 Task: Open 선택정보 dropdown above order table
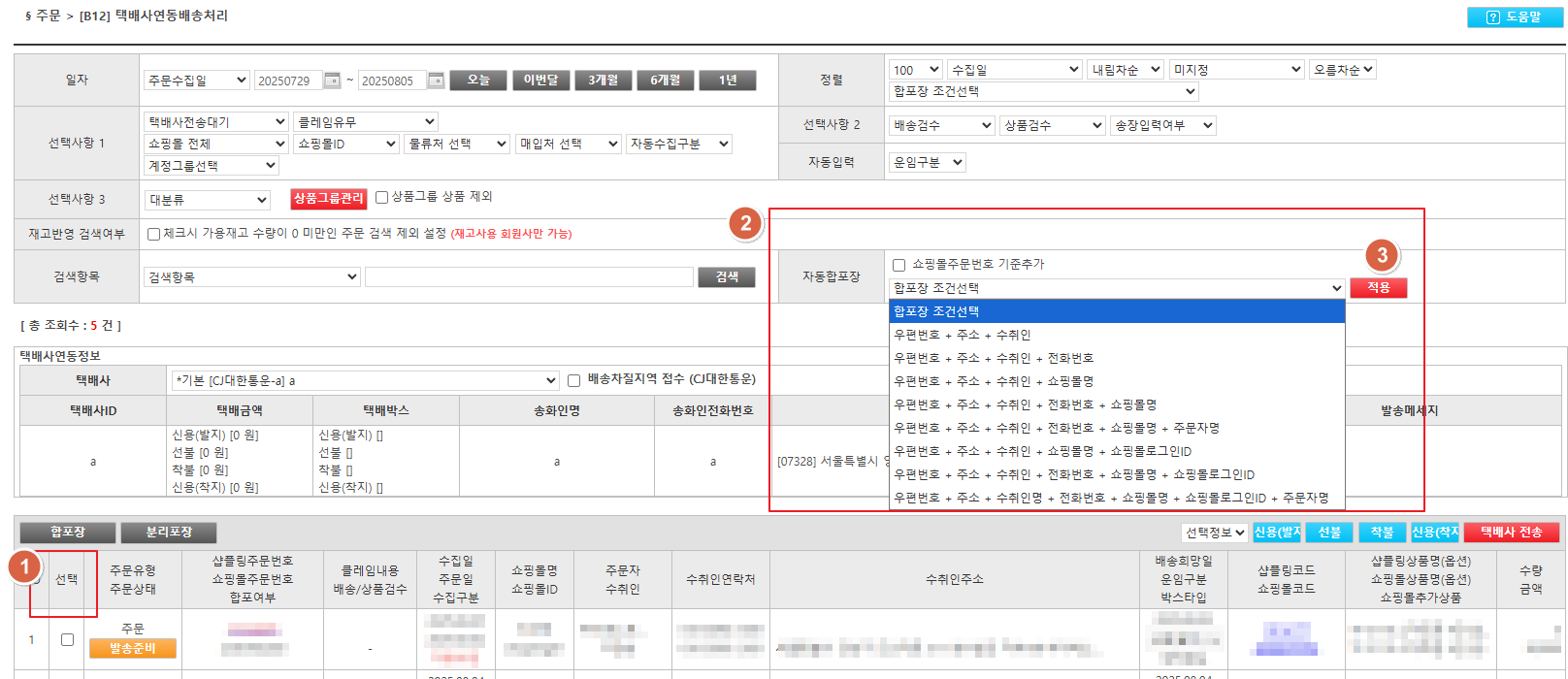1215,533
